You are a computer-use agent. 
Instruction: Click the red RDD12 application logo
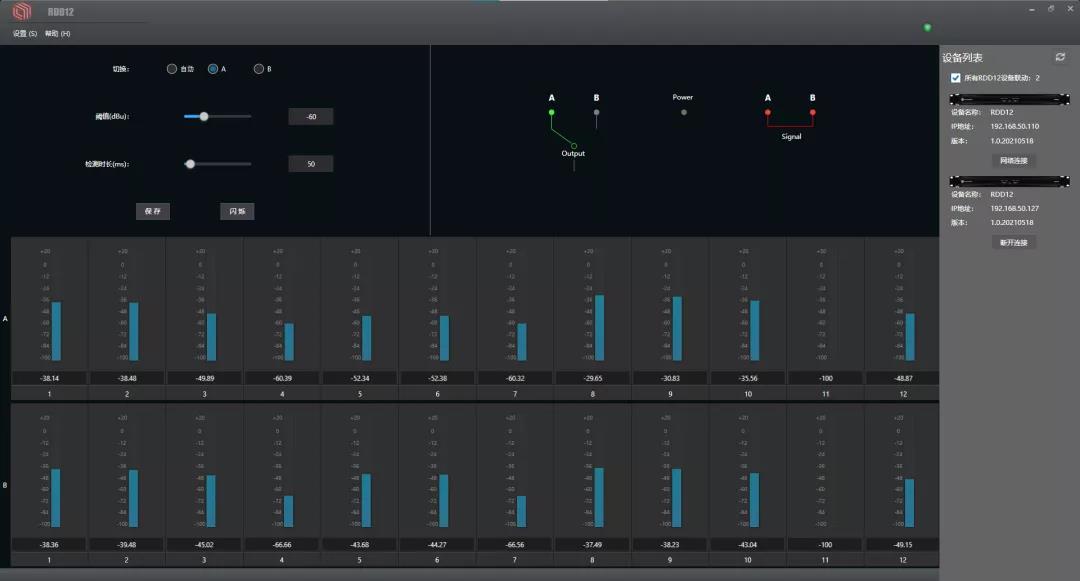point(22,10)
